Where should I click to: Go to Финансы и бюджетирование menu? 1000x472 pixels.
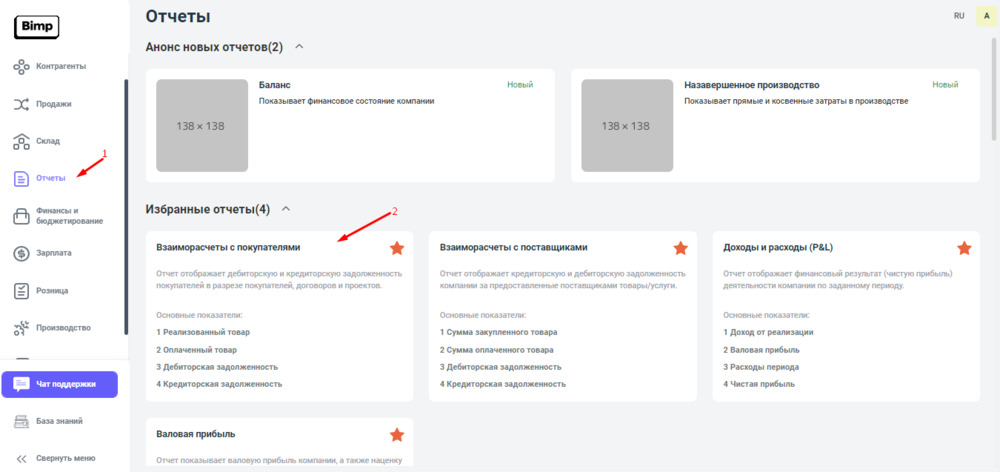(68, 216)
